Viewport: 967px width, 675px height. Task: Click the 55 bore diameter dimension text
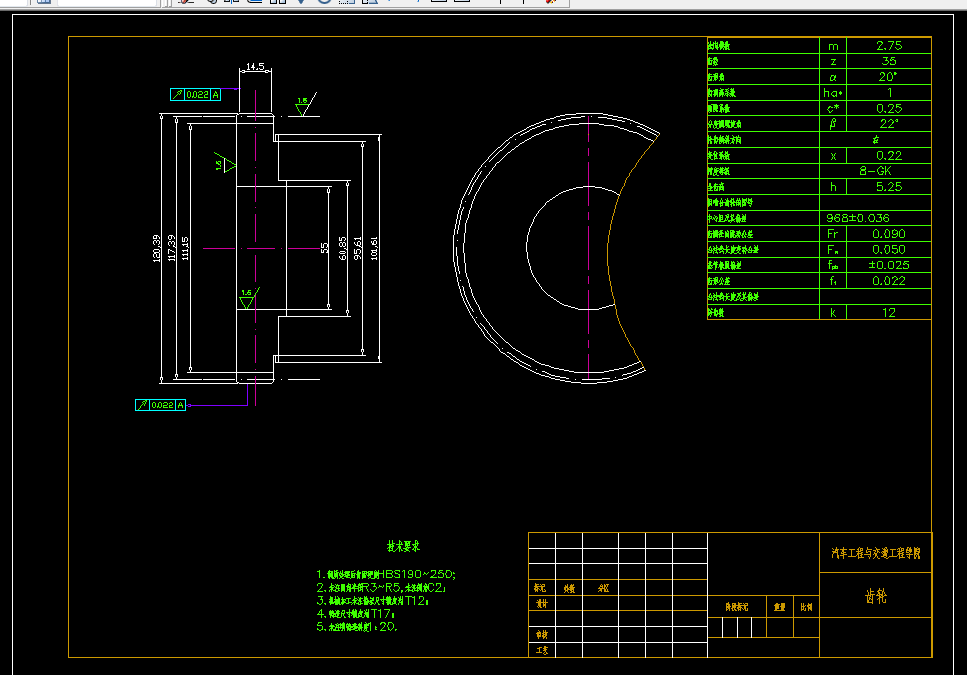[x=325, y=248]
